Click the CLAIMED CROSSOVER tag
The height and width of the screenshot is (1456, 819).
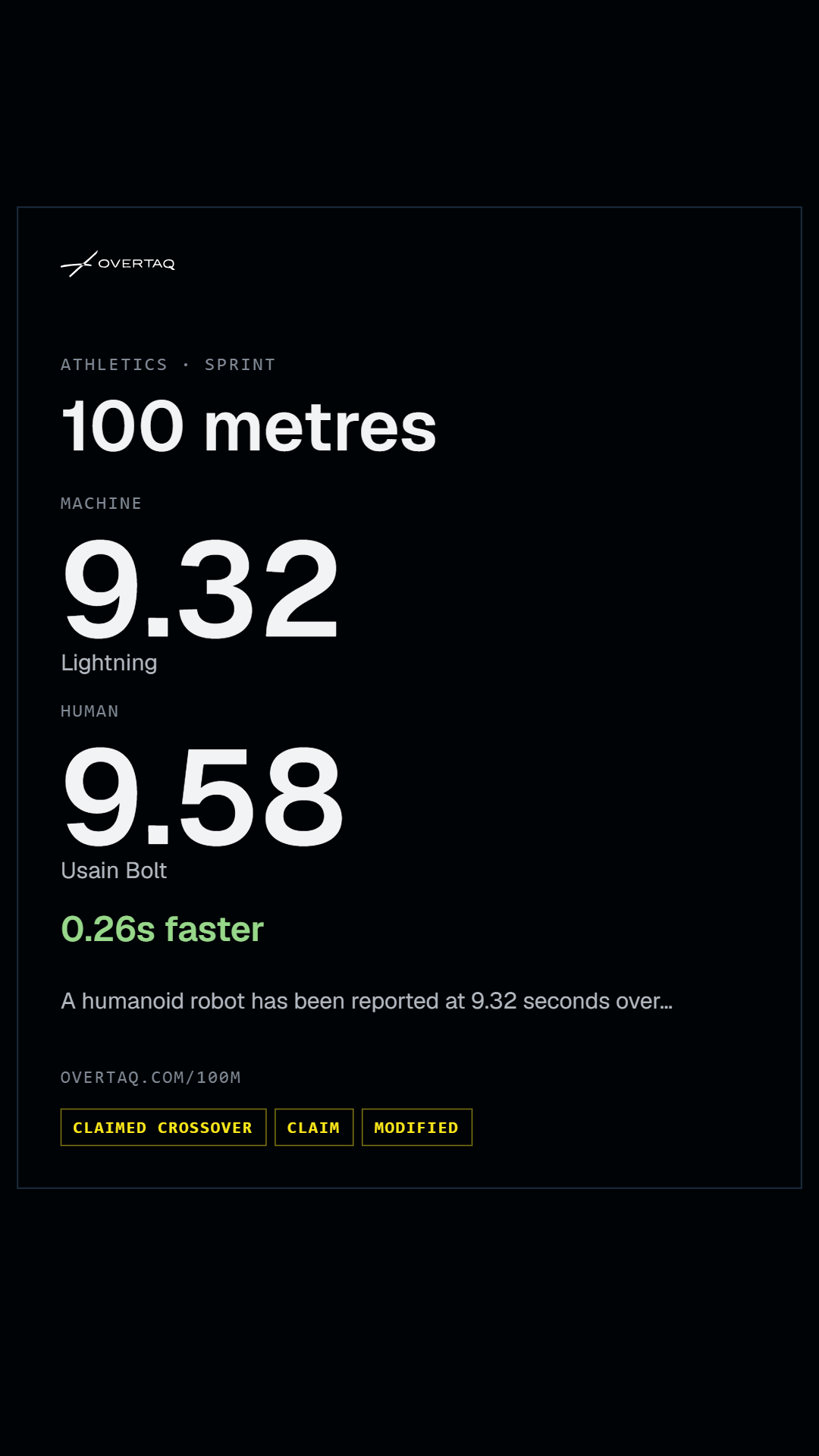click(x=163, y=1128)
